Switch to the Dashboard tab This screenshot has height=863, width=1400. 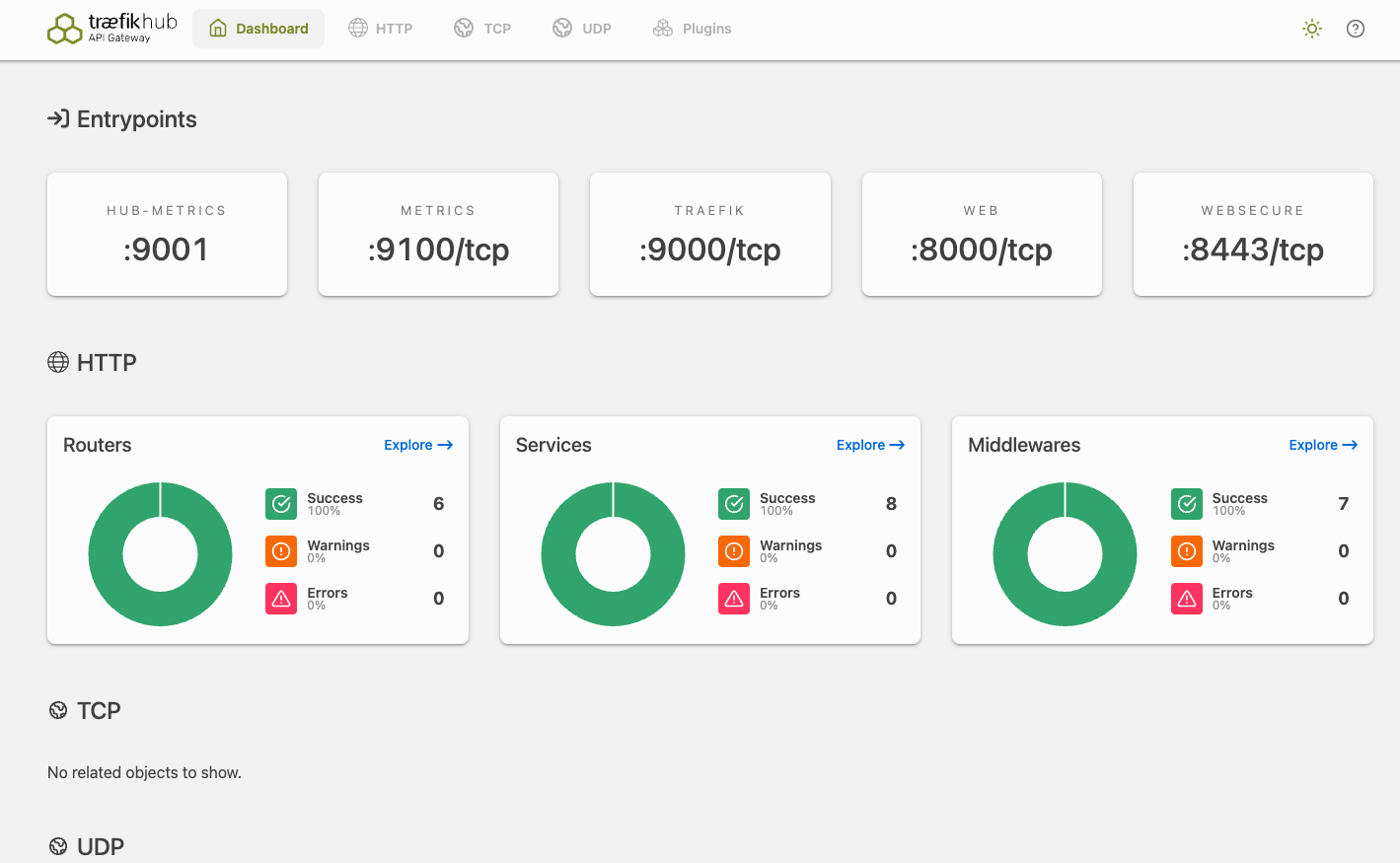tap(258, 29)
